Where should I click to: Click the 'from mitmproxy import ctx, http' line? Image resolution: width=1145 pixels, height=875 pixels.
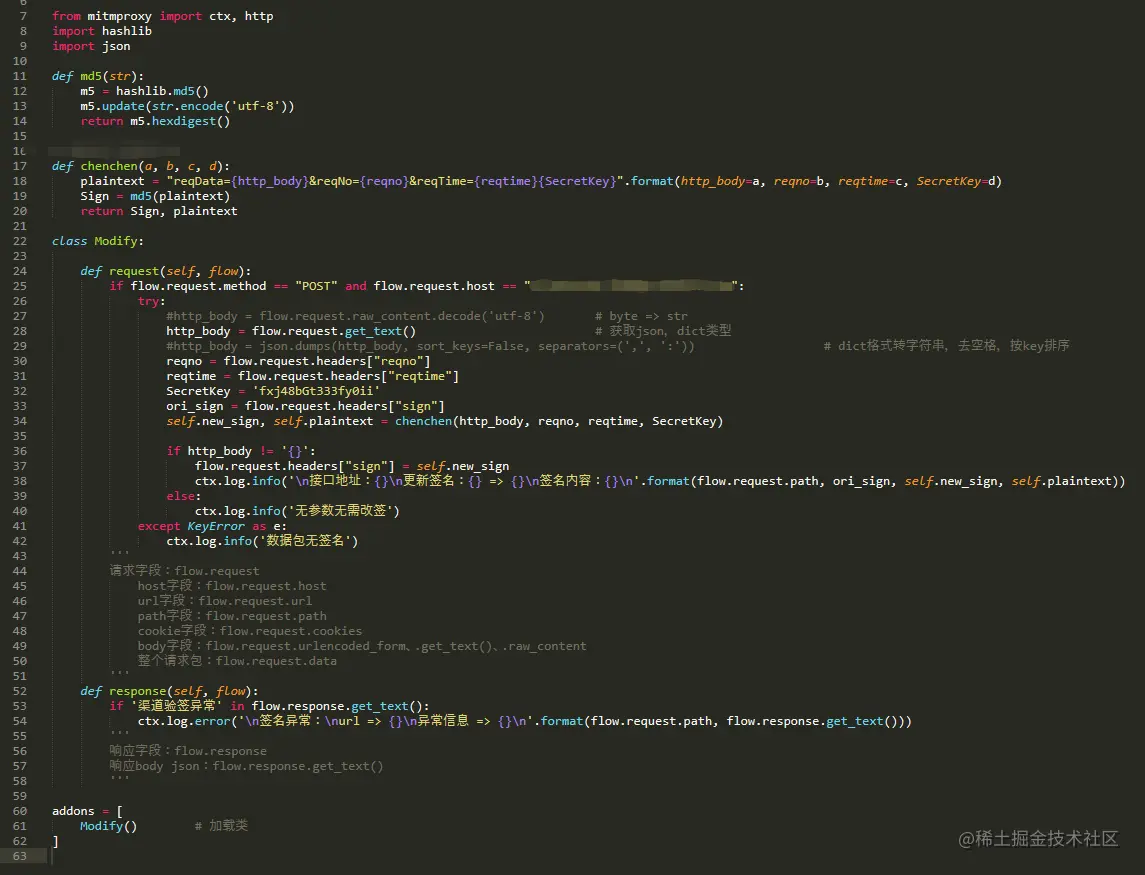point(162,16)
